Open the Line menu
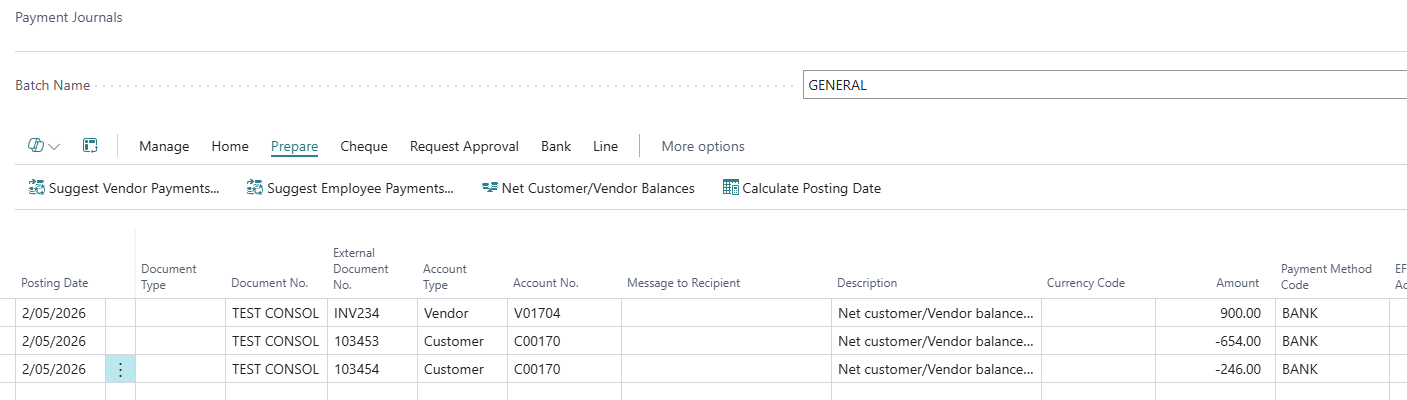1407x400 pixels. (x=605, y=146)
